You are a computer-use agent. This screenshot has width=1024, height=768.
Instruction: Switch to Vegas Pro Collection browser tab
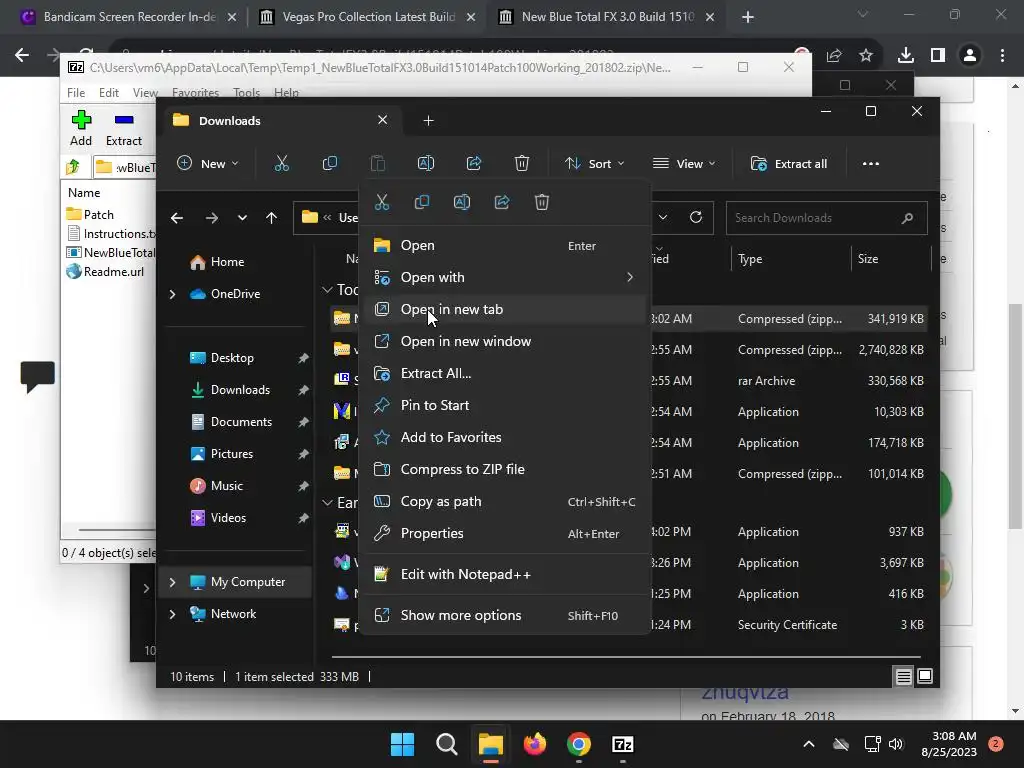pyautogui.click(x=367, y=17)
